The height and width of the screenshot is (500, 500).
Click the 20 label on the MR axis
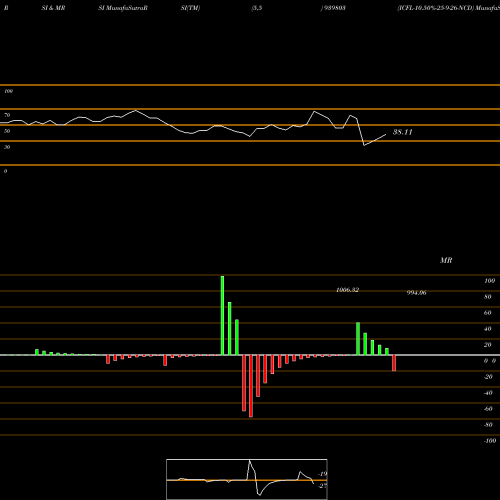(488, 345)
